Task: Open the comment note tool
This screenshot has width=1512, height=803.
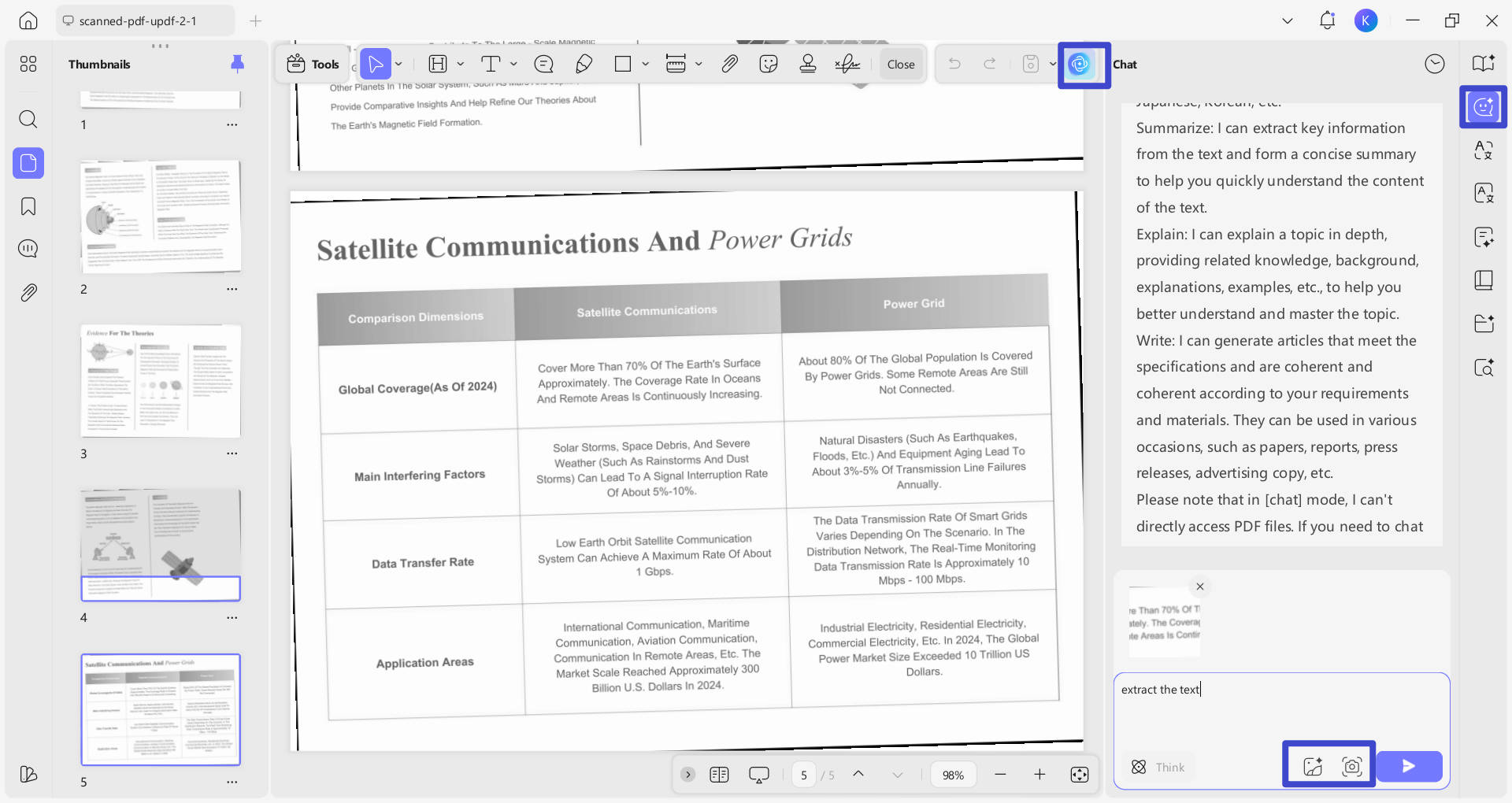Action: pos(543,64)
